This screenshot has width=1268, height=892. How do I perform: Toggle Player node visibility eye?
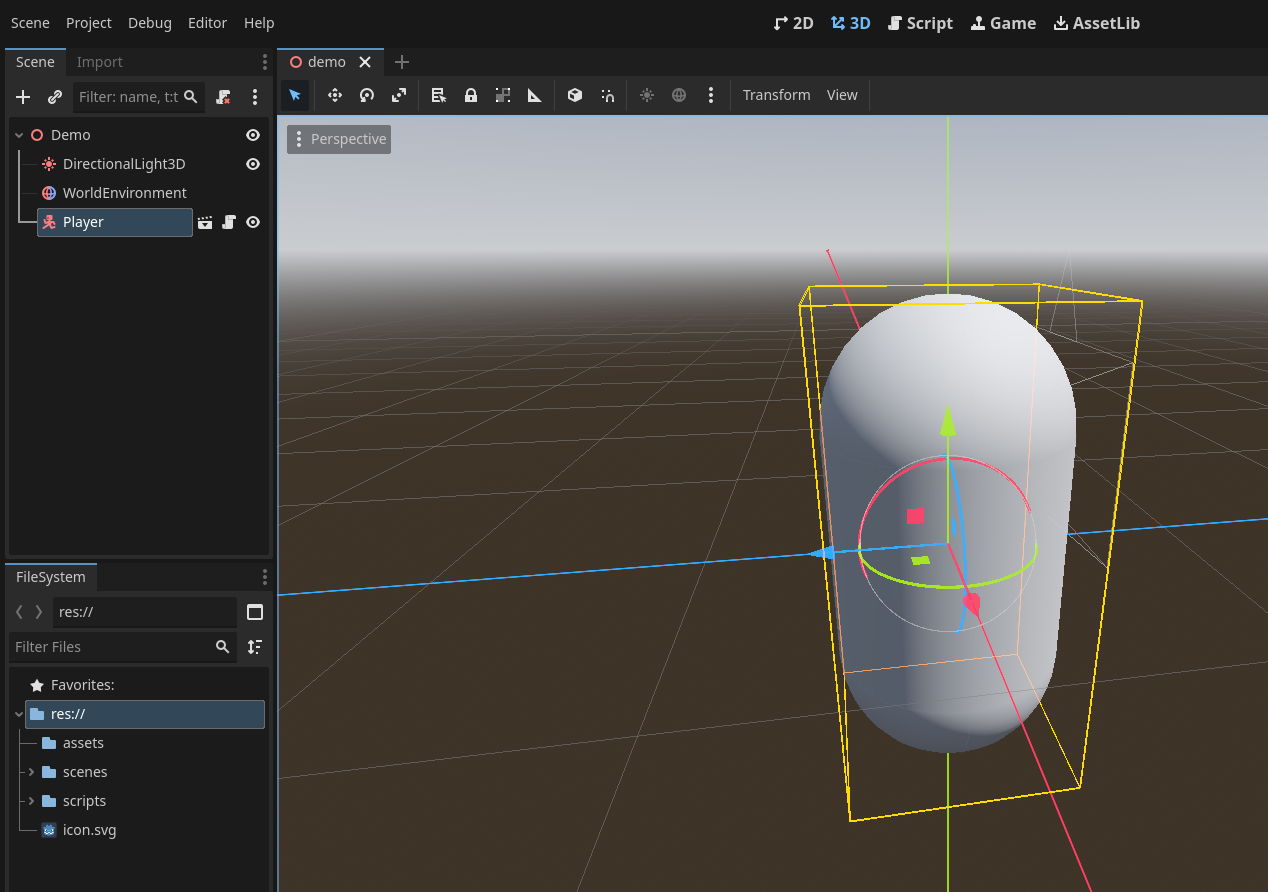[253, 222]
